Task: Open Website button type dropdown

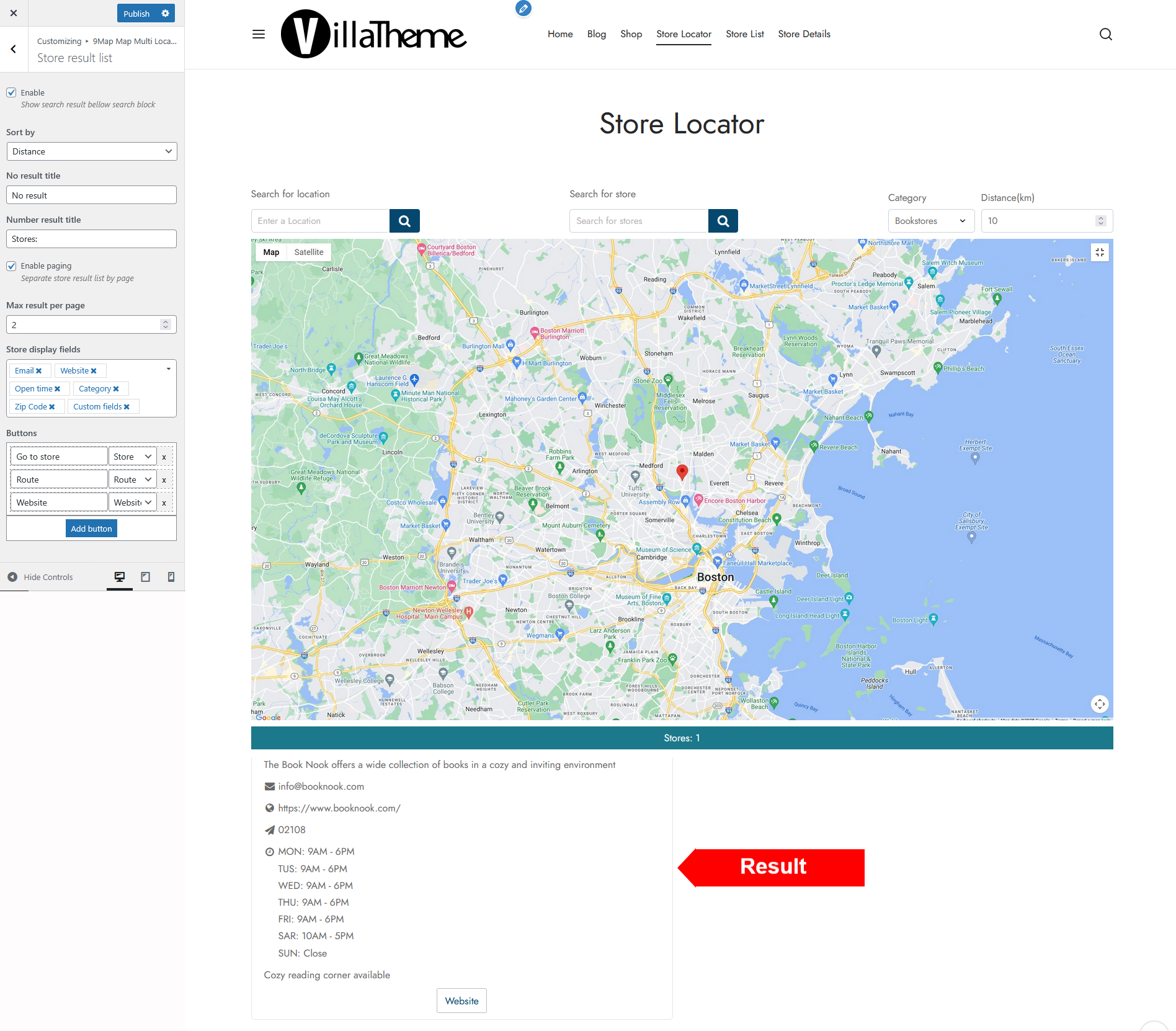Action: point(133,502)
